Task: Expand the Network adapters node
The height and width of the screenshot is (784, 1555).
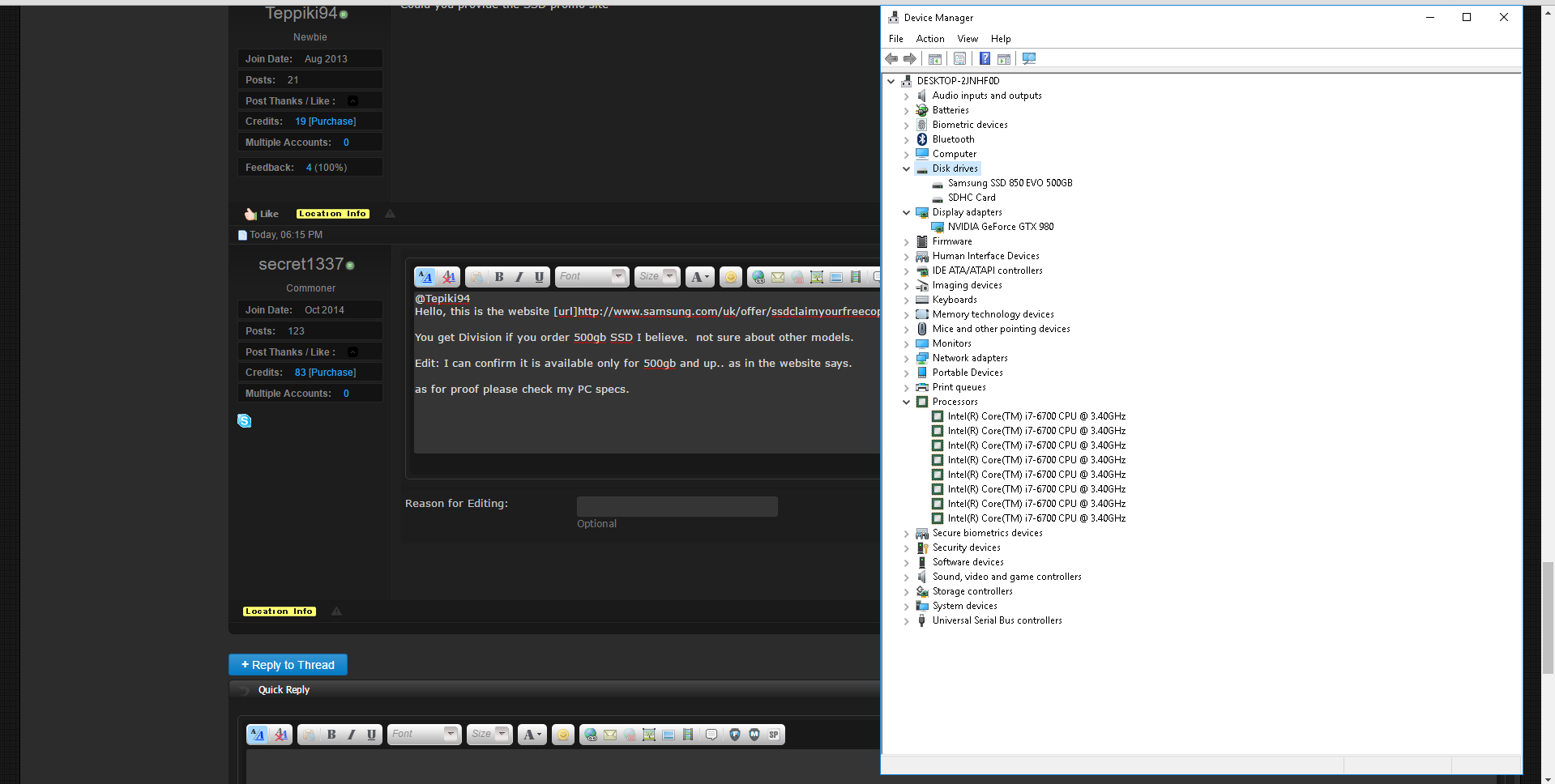Action: click(906, 358)
